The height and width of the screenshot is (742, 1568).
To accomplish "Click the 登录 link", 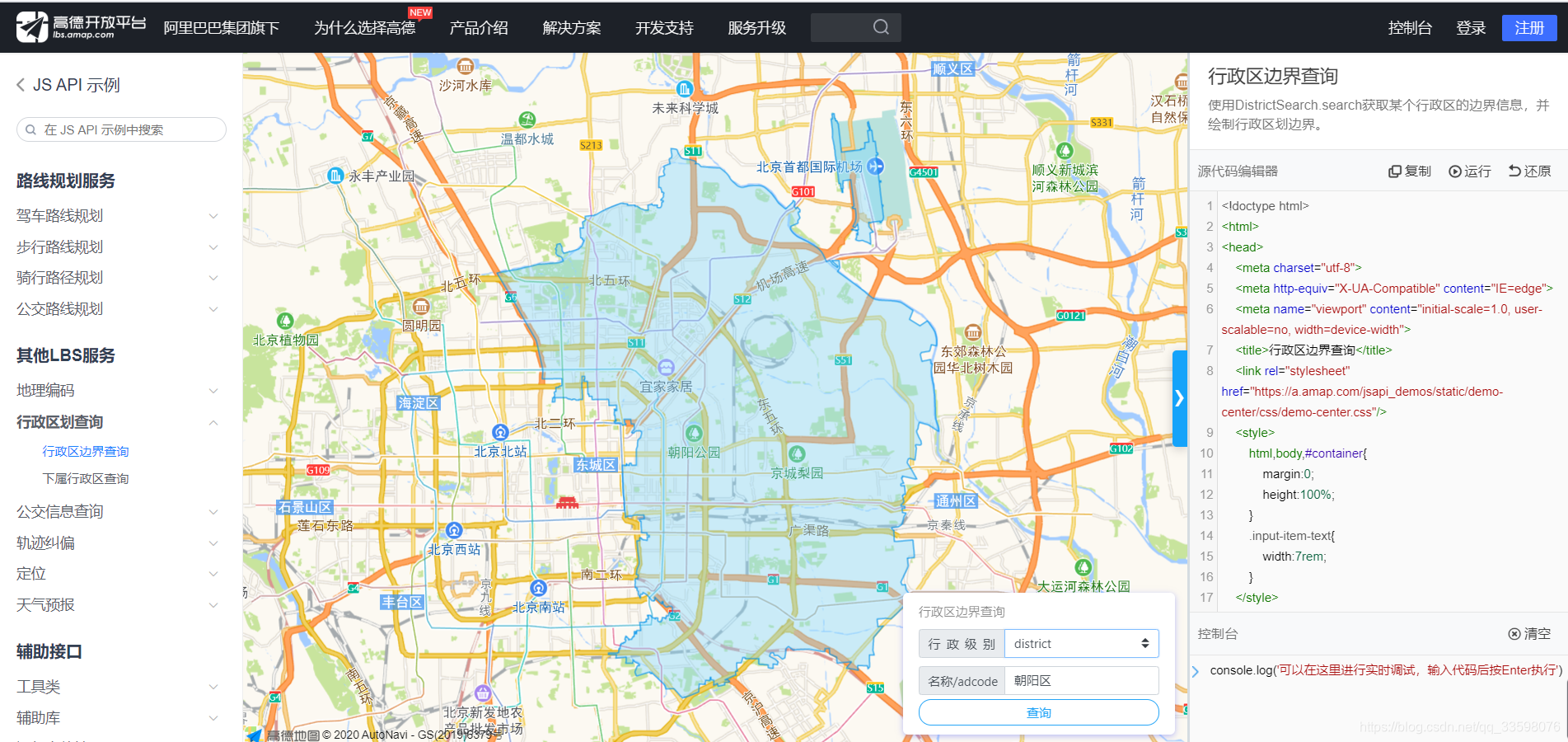I will [1471, 28].
